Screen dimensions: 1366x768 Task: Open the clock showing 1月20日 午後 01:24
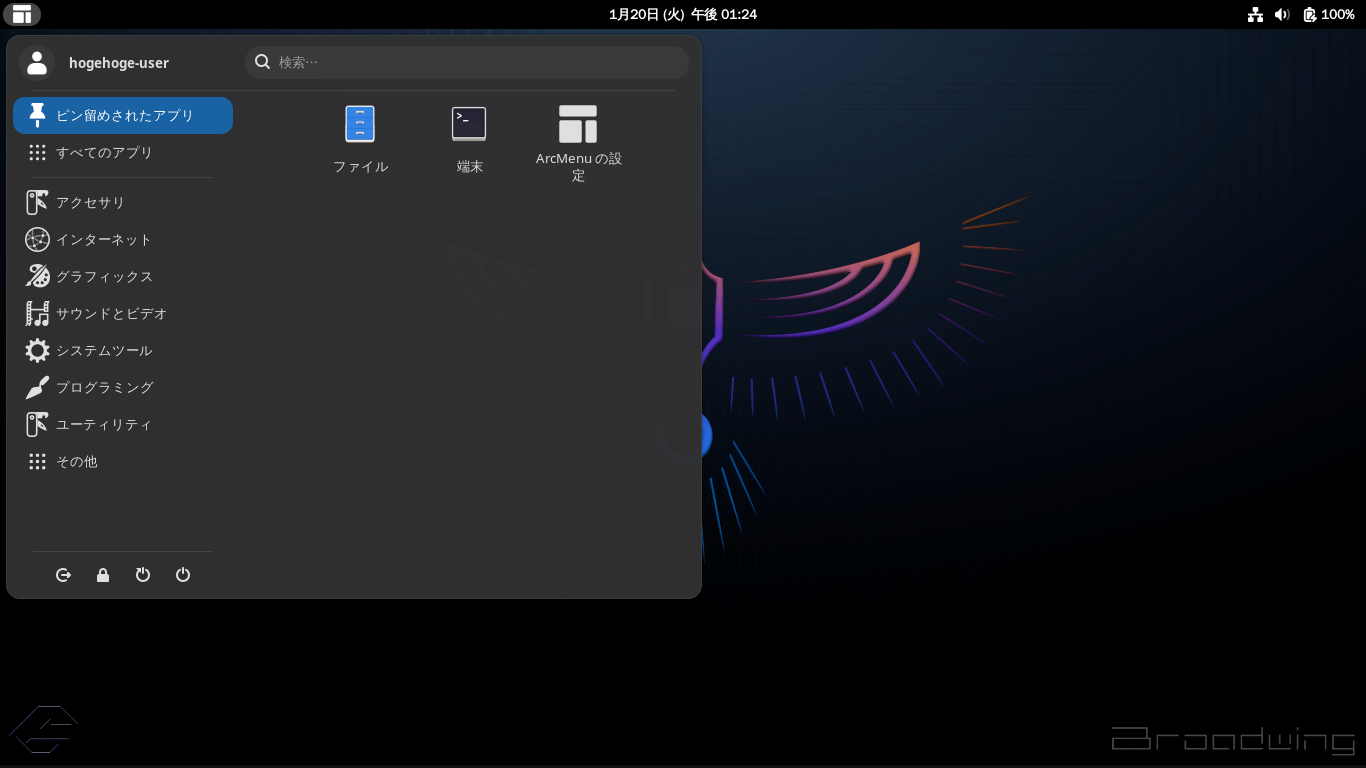(682, 14)
